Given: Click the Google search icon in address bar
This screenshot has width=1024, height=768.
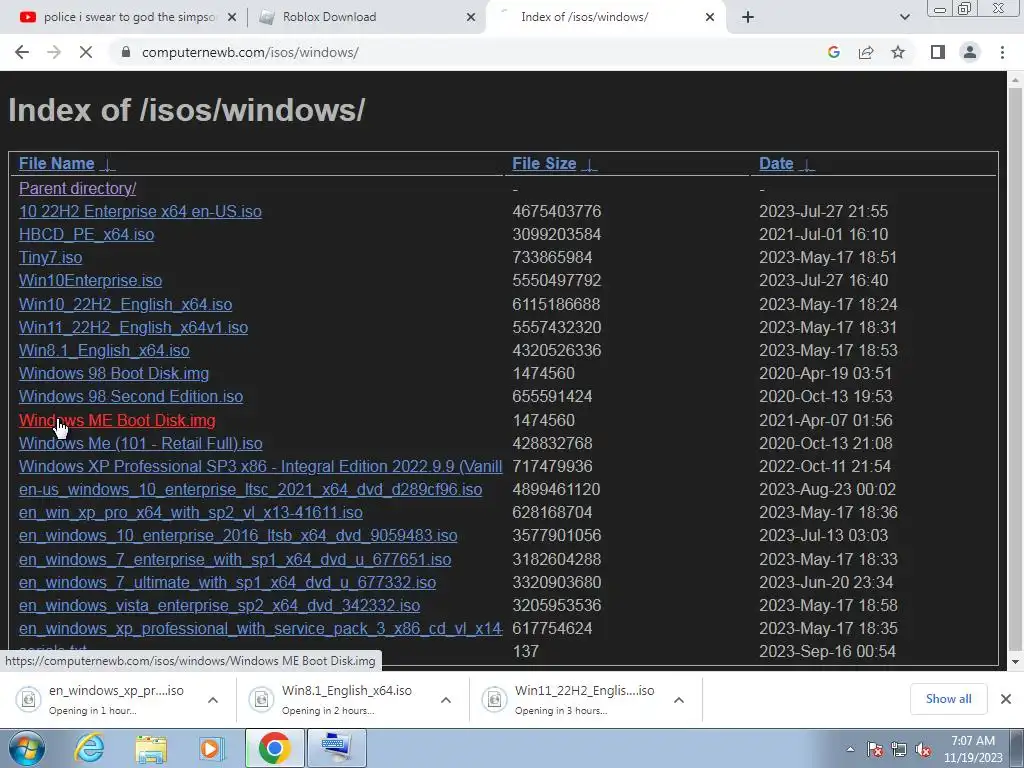Looking at the screenshot, I should (833, 52).
